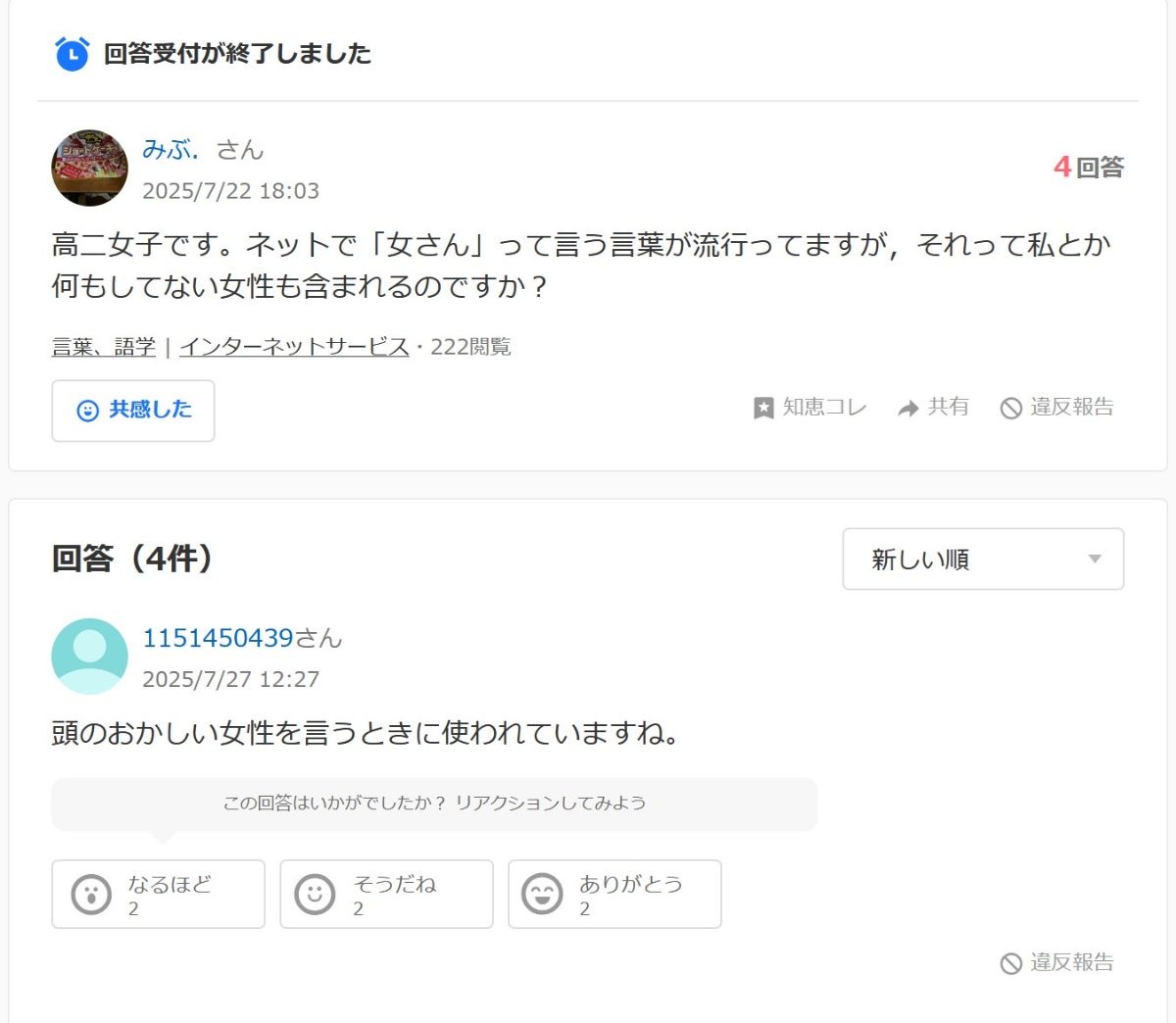Click the default teal answerer avatar

coord(89,657)
